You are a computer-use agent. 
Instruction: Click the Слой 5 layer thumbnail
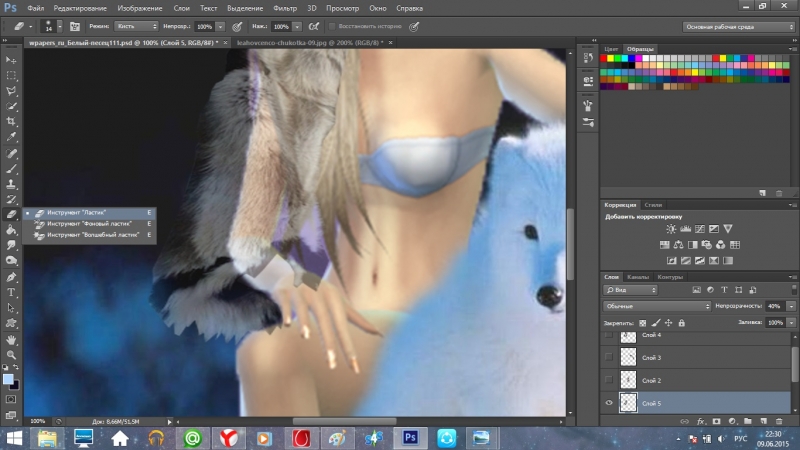(x=628, y=403)
